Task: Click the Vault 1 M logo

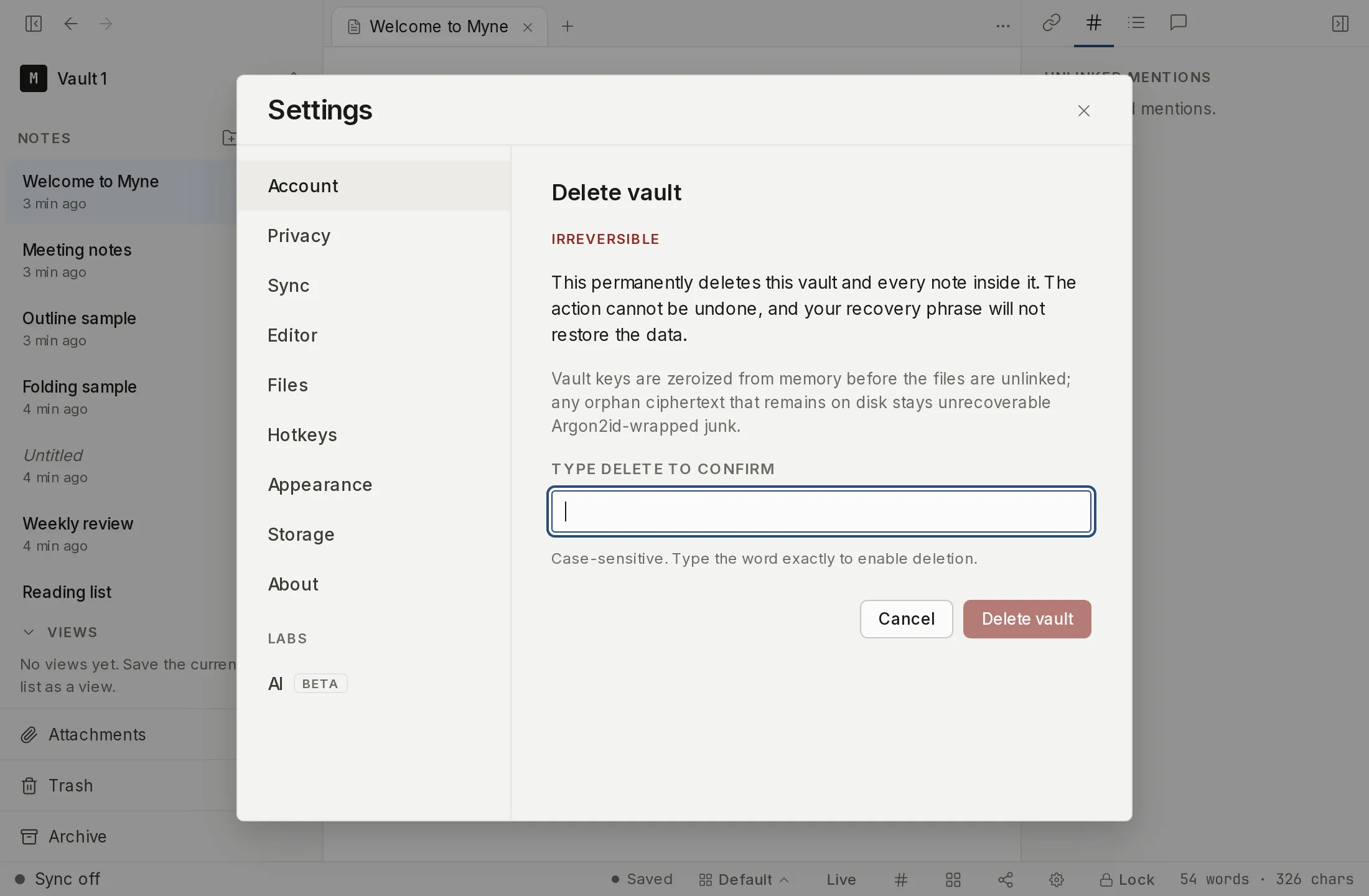Action: [34, 78]
